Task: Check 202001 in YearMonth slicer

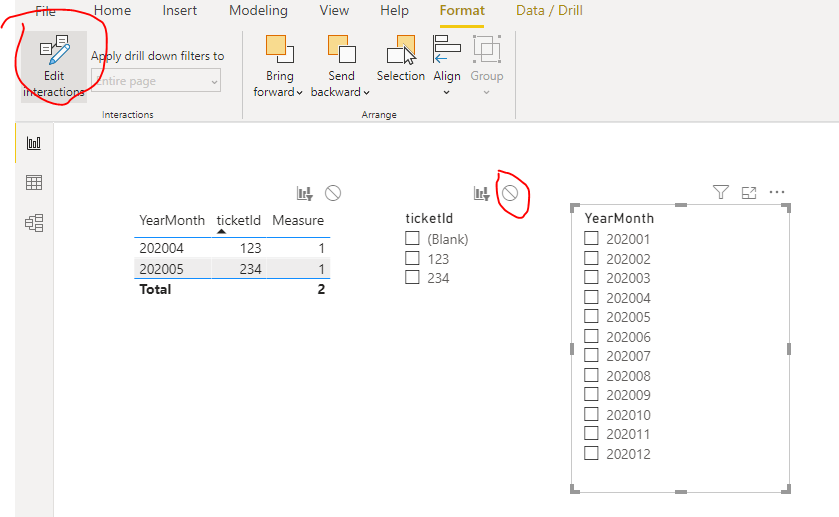Action: coord(591,238)
